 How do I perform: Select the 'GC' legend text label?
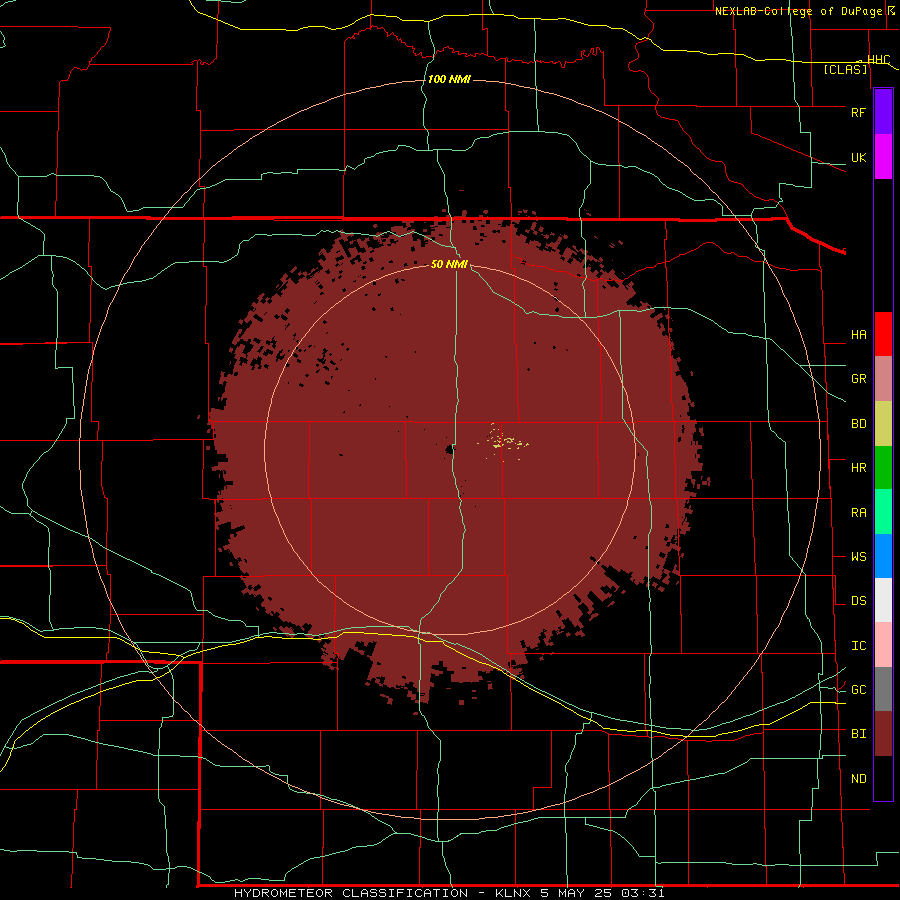(858, 690)
